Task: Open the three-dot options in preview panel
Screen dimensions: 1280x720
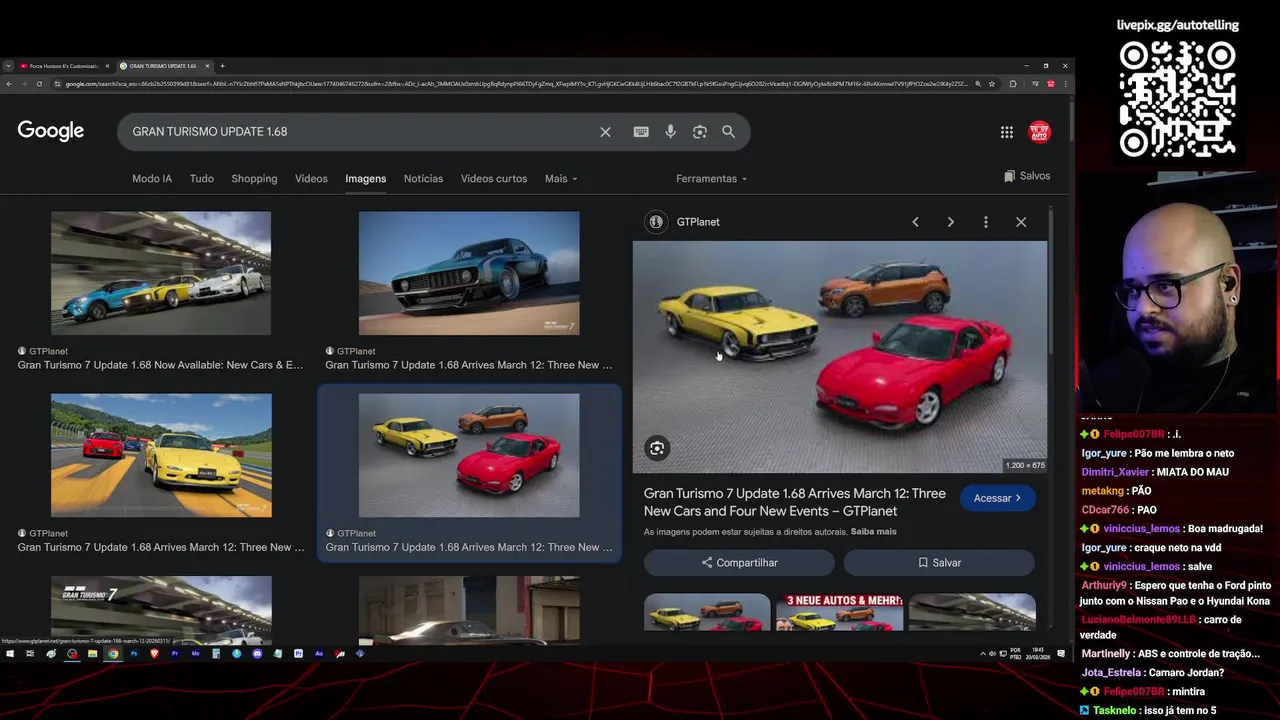Action: pos(986,222)
